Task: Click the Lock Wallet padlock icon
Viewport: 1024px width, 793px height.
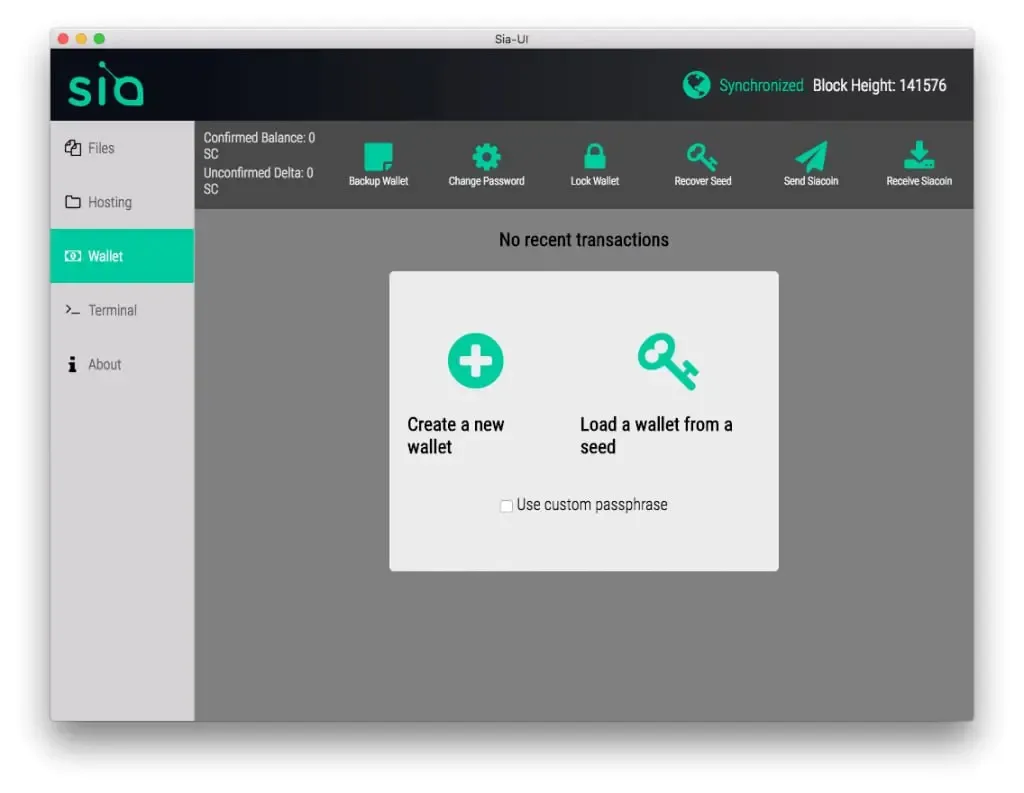Action: tap(594, 157)
